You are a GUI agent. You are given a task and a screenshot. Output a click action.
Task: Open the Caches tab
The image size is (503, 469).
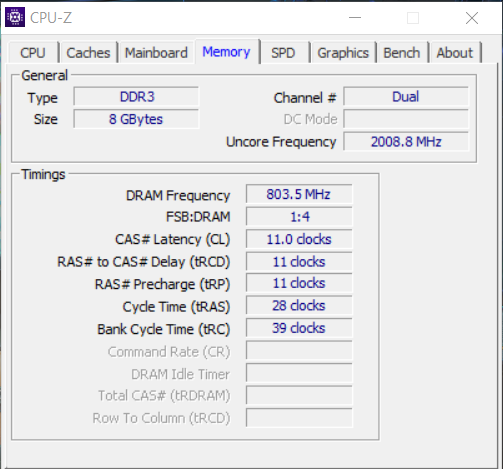(x=88, y=53)
